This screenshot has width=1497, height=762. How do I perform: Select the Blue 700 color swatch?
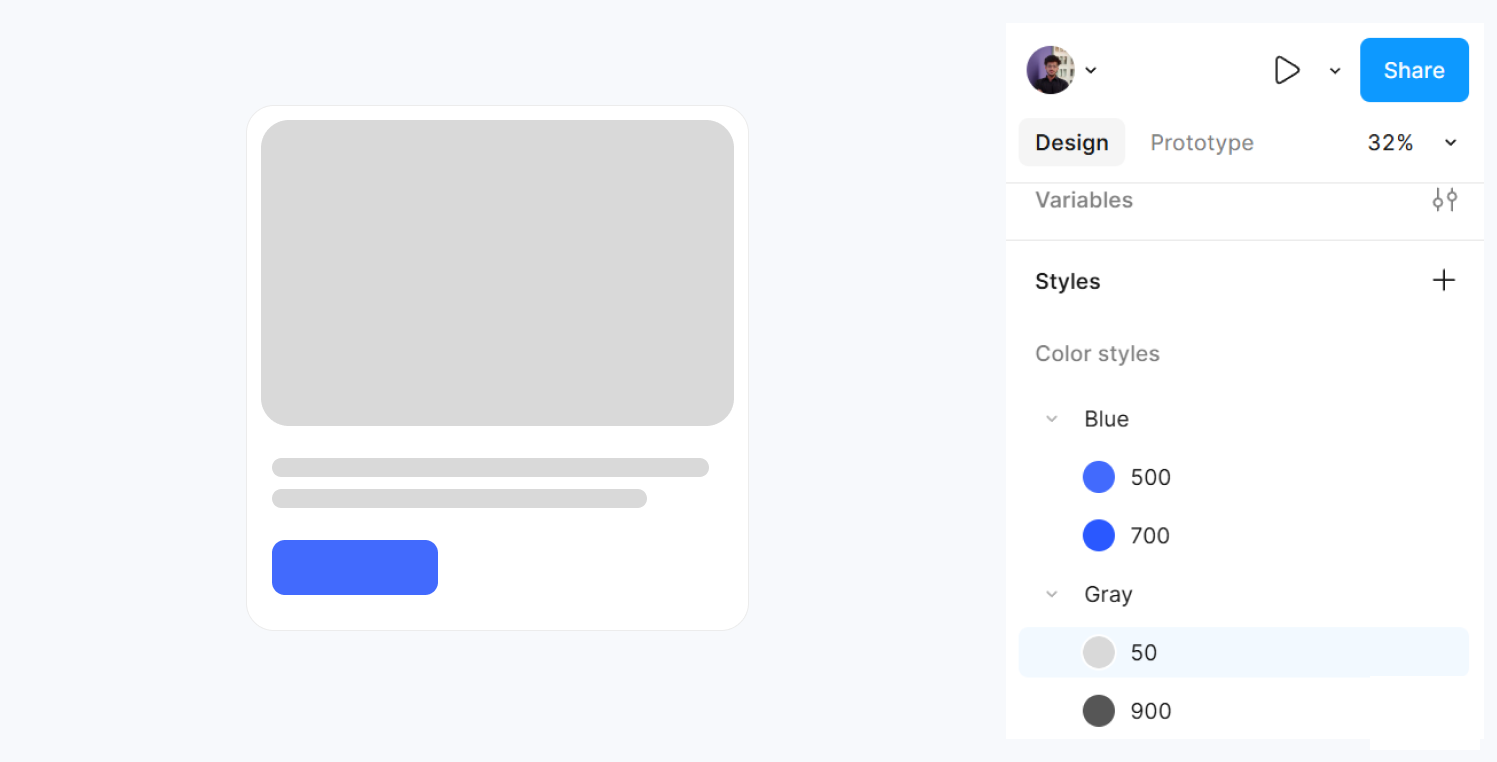pos(1099,536)
